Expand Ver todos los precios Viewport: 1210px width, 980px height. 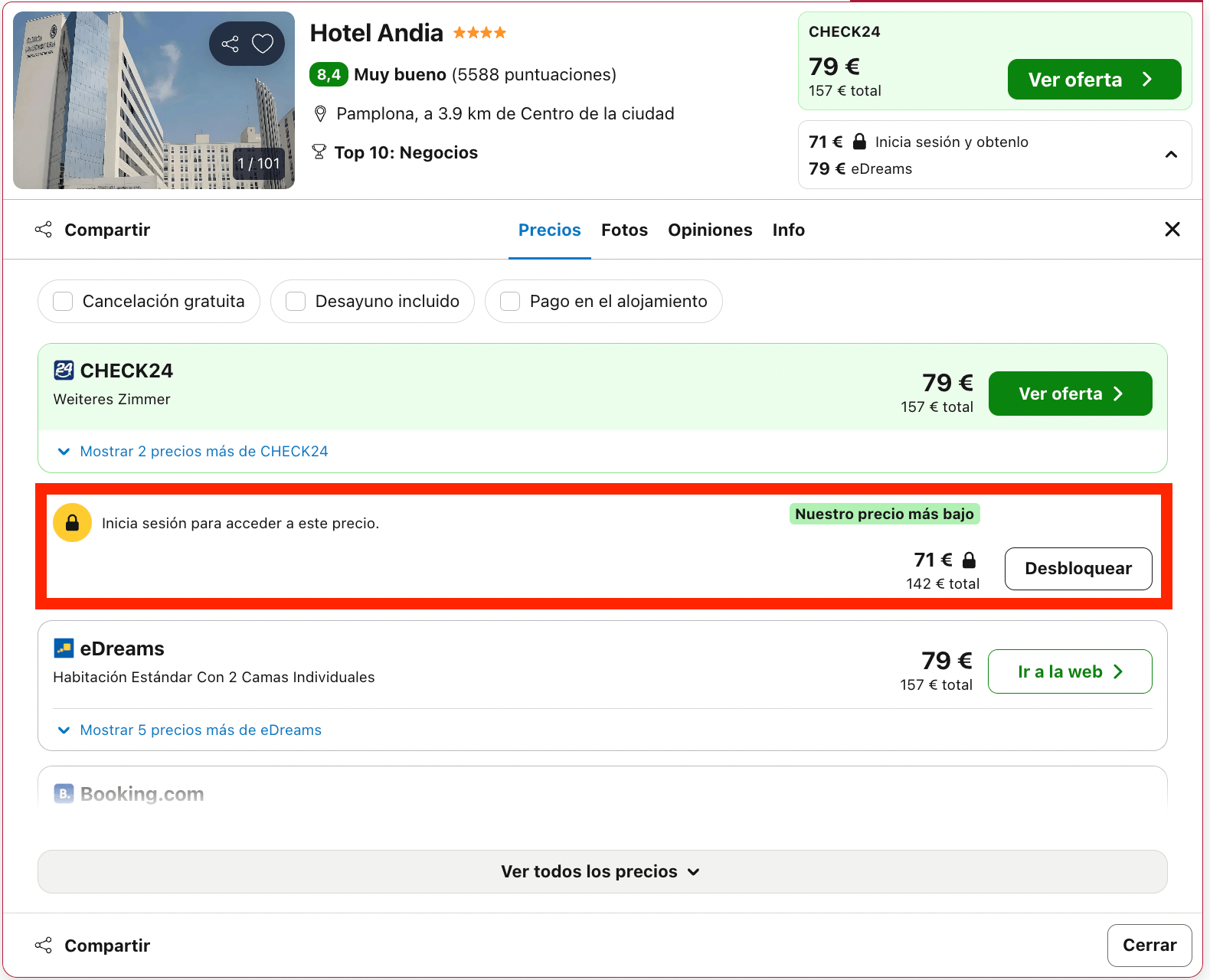(x=603, y=872)
